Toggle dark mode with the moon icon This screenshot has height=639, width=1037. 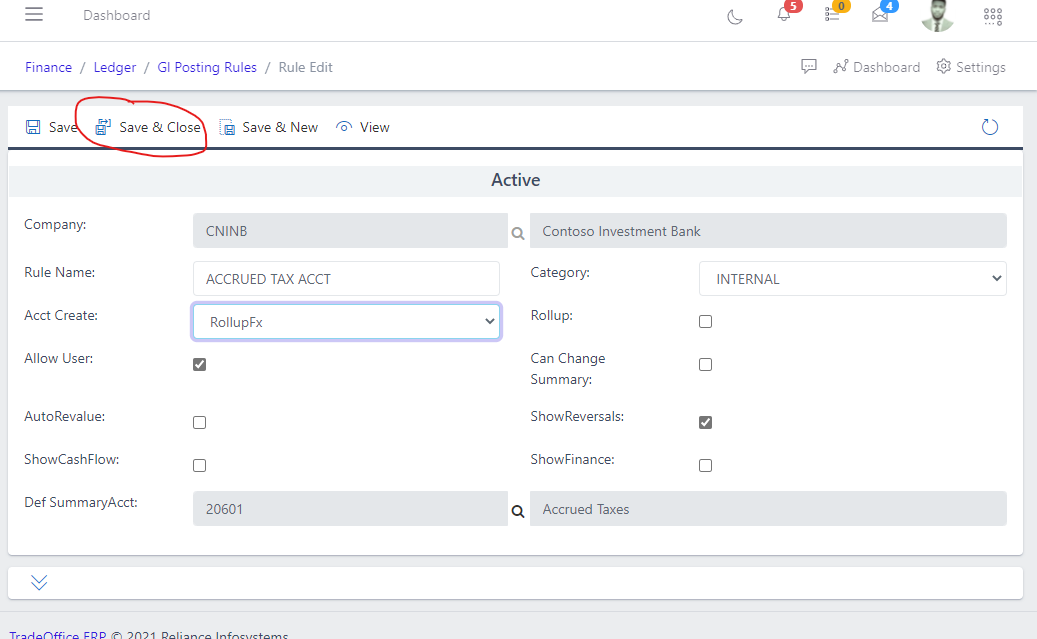tap(735, 17)
